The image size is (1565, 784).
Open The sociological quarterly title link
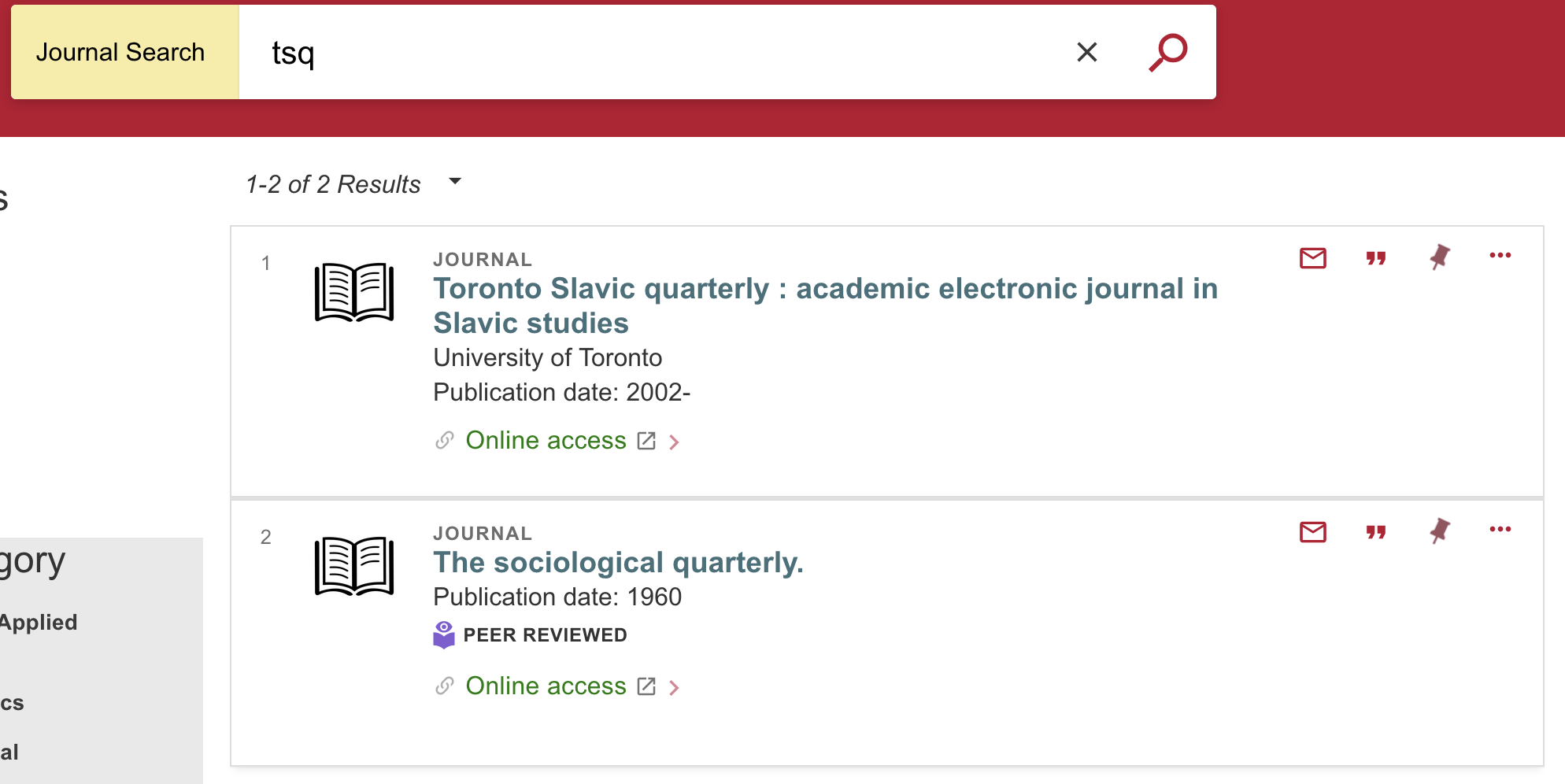pyautogui.click(x=618, y=563)
